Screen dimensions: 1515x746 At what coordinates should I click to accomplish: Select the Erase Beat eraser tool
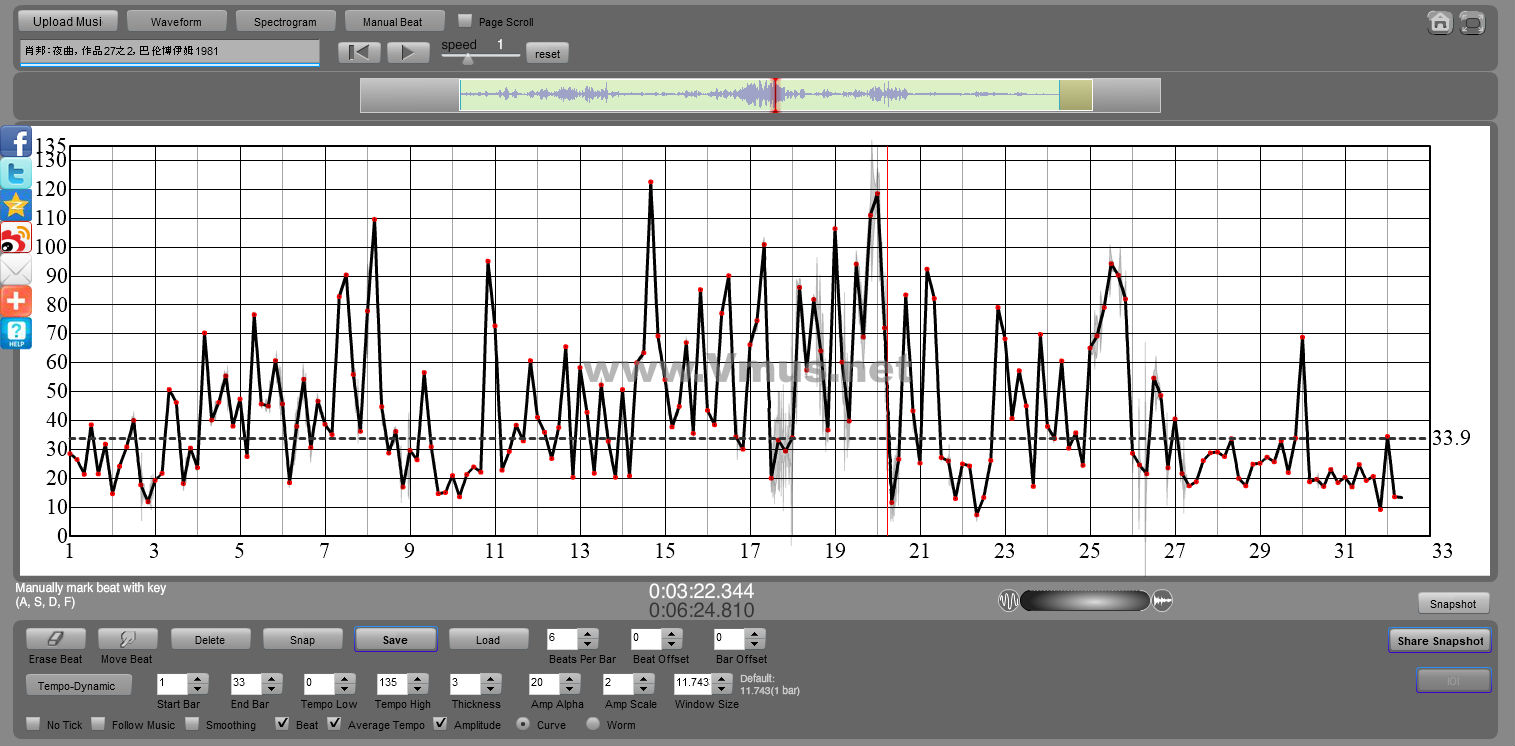click(55, 639)
